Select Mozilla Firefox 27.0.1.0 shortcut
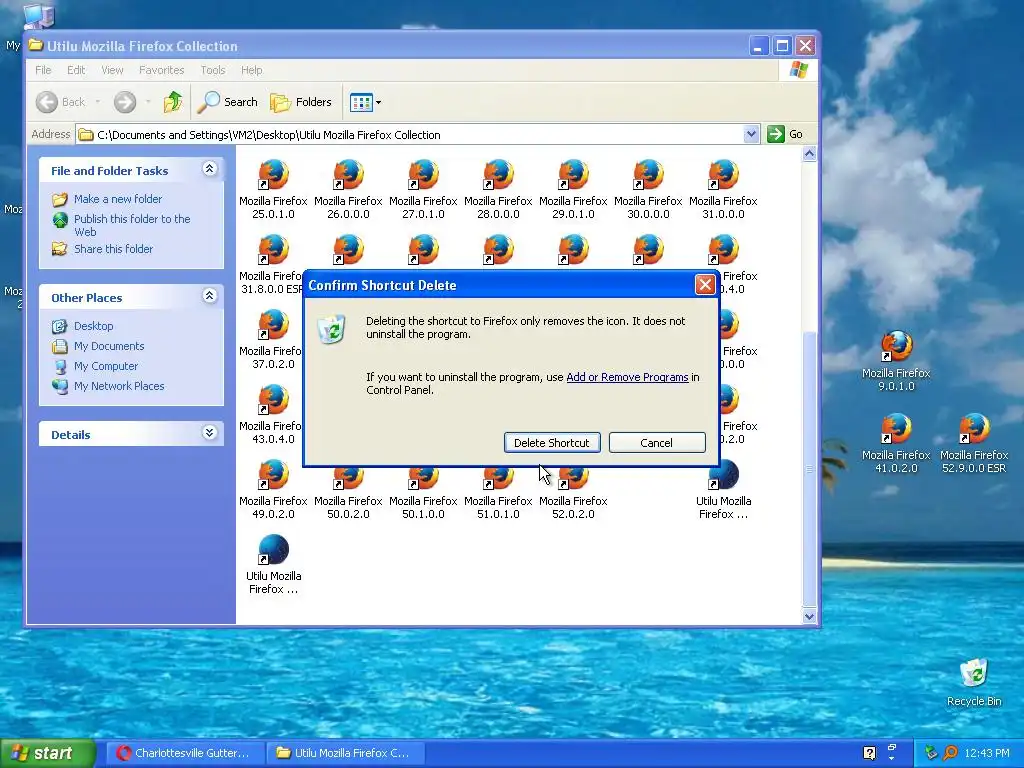1024x768 pixels. click(423, 188)
